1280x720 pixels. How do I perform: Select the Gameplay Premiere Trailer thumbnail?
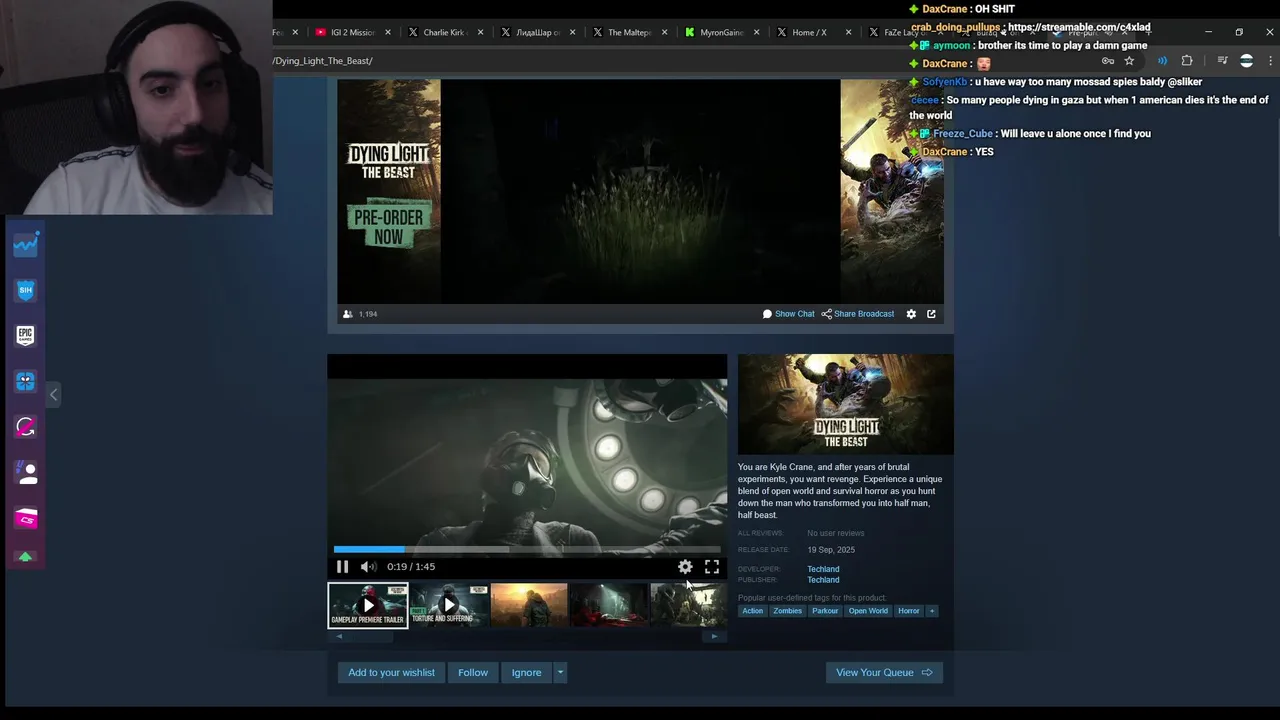pyautogui.click(x=368, y=606)
